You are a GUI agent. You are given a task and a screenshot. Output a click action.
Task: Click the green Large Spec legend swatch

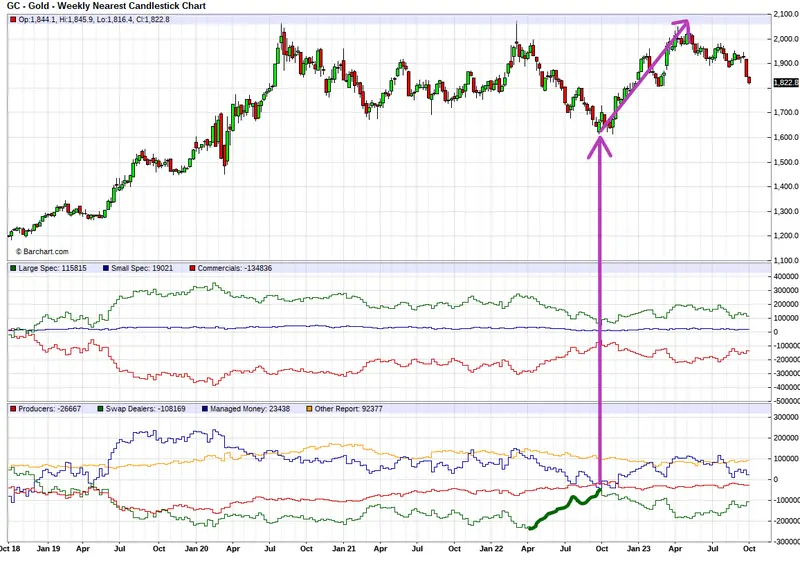pos(13,268)
